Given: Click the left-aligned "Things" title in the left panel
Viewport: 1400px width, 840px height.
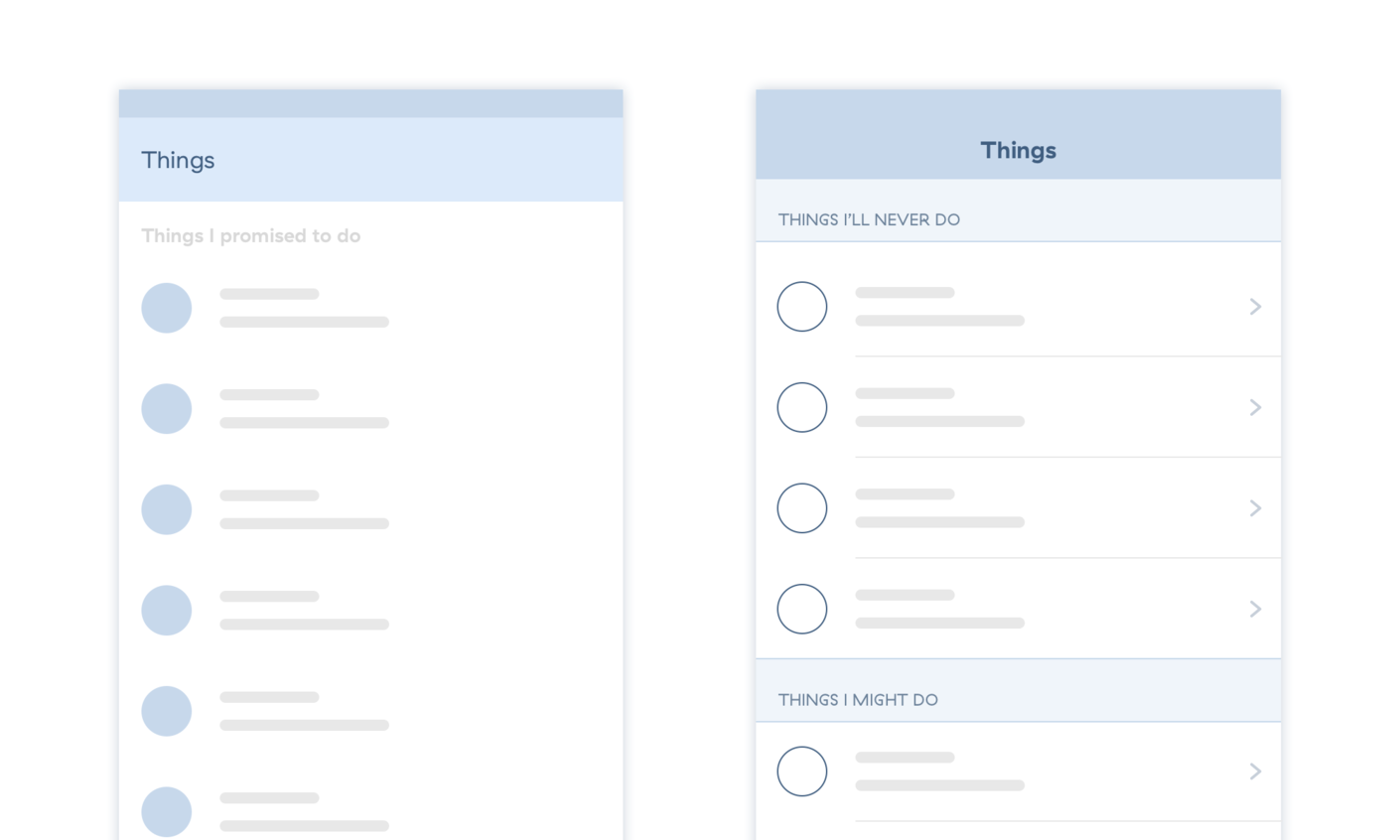Looking at the screenshot, I should click(x=178, y=160).
